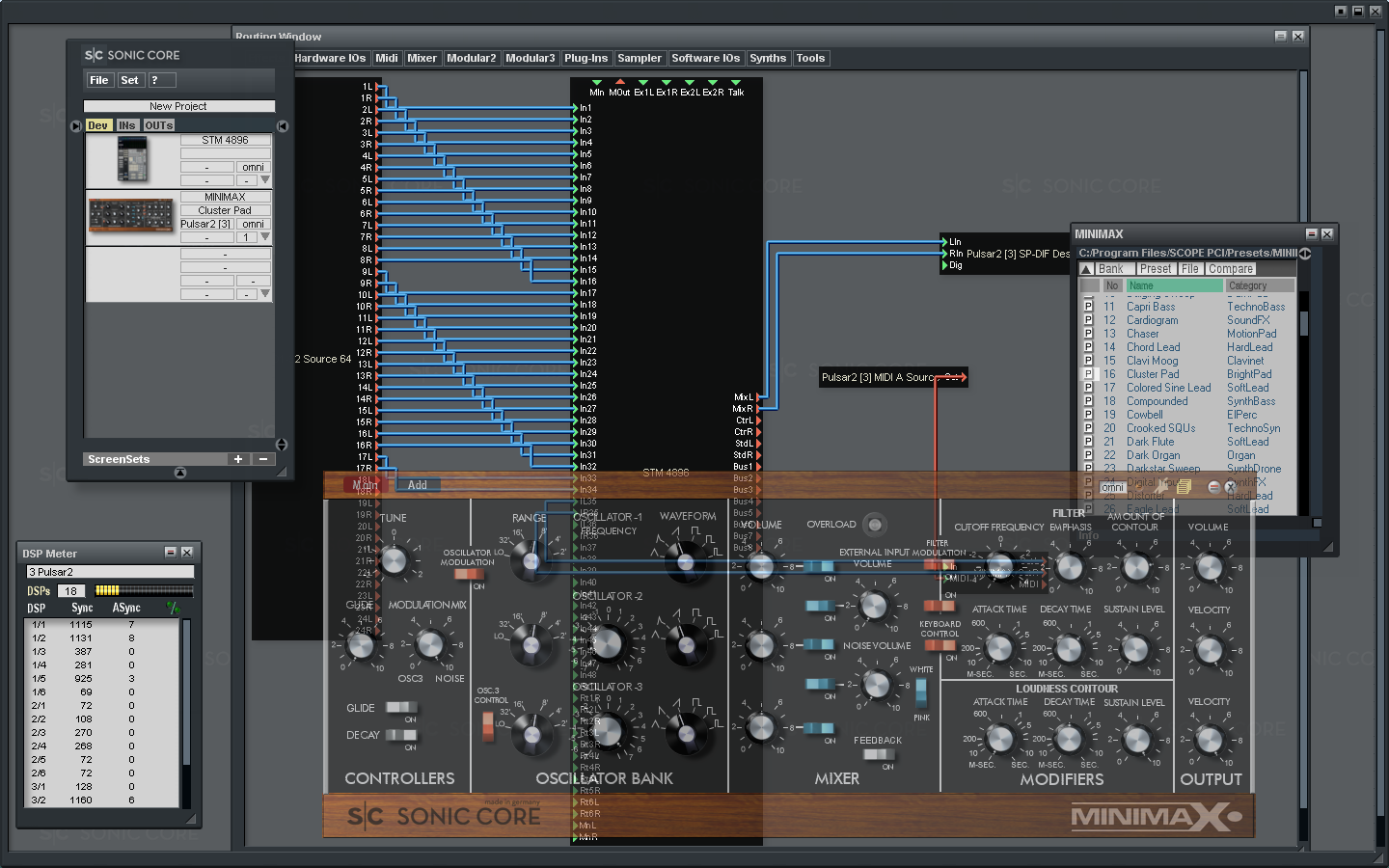Open the Synths menu in Routing Window
The height and width of the screenshot is (868, 1389).
768,58
